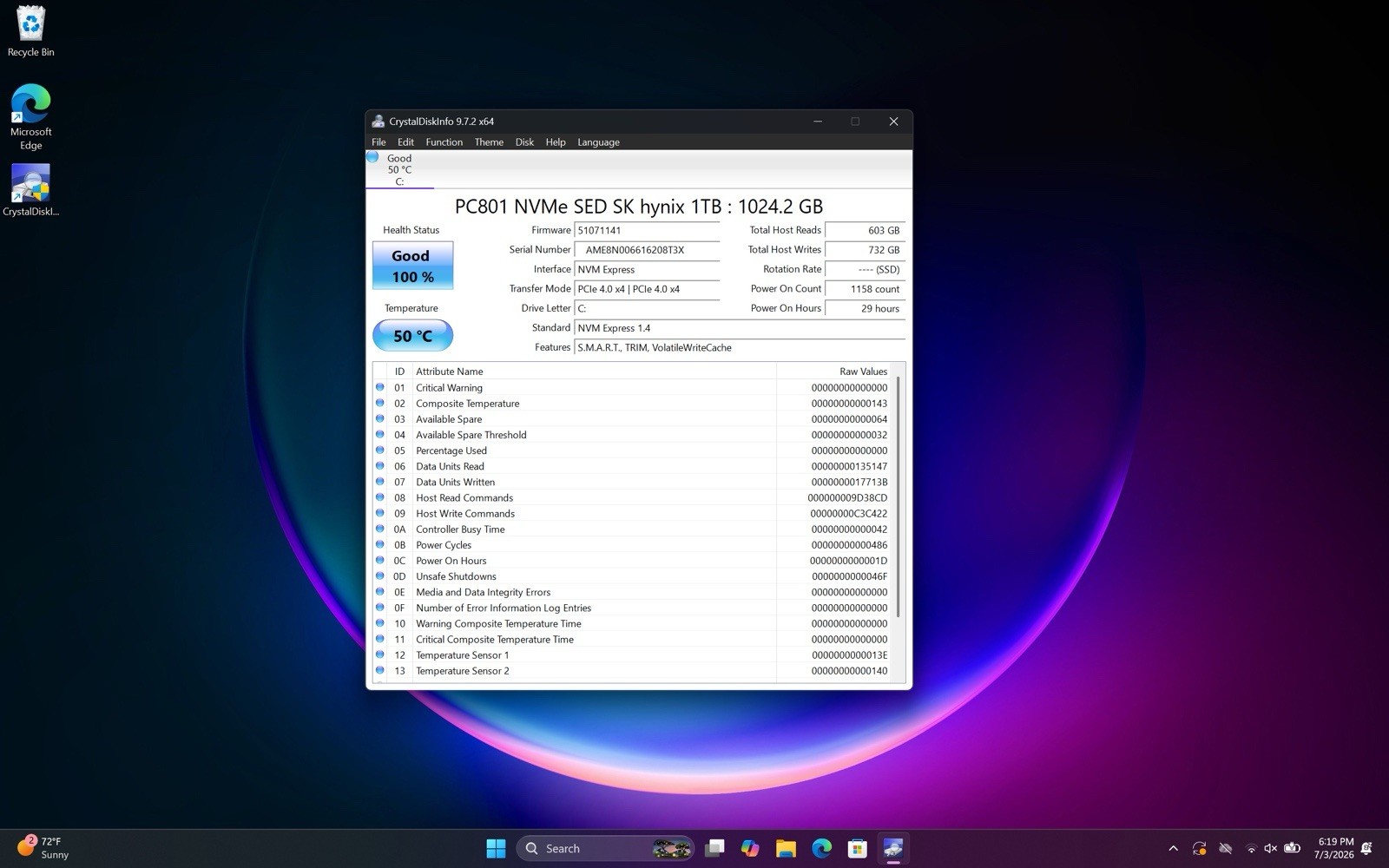
Task: Click the sync update tray icon
Action: pos(1199,848)
